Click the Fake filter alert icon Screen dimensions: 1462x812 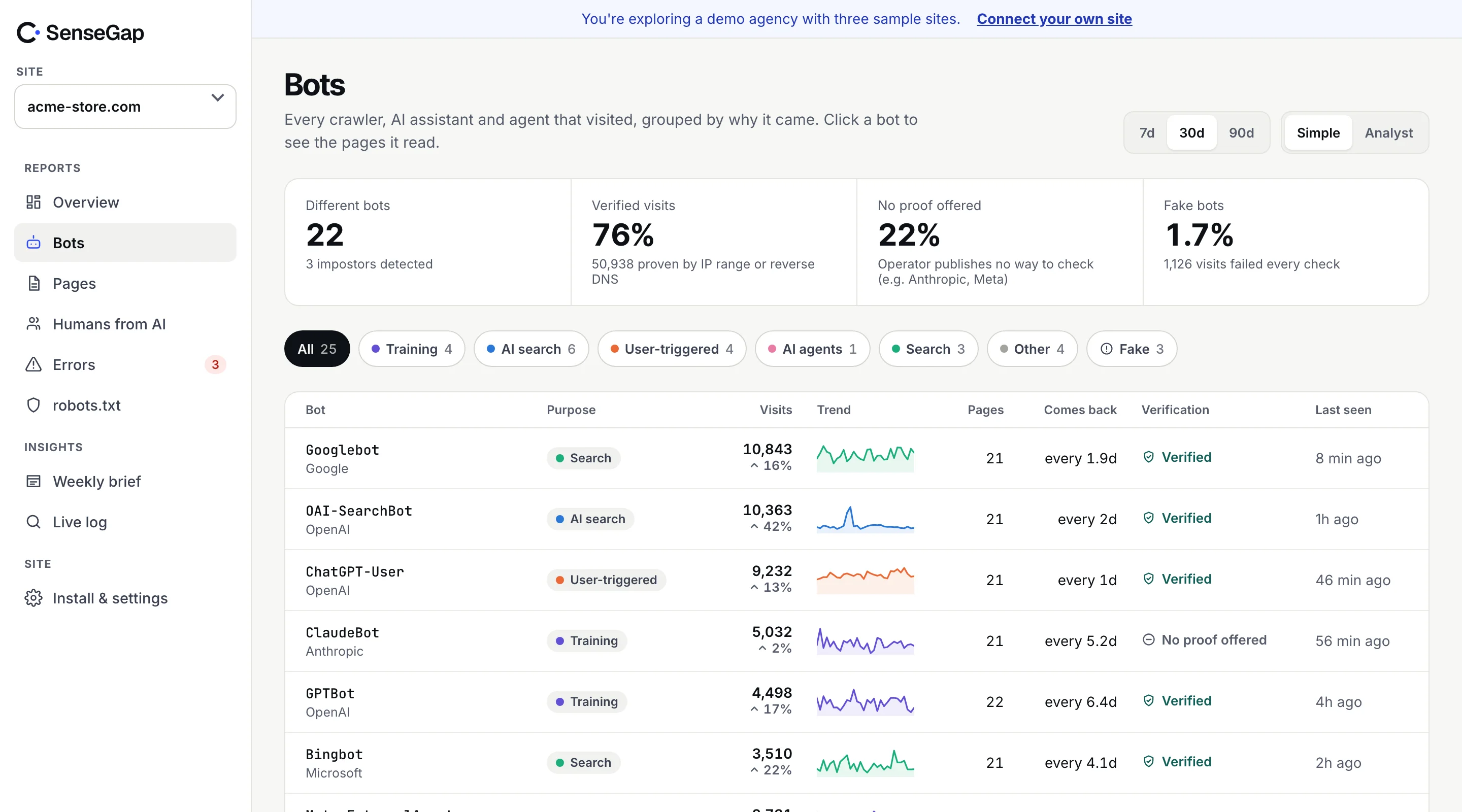coord(1107,349)
